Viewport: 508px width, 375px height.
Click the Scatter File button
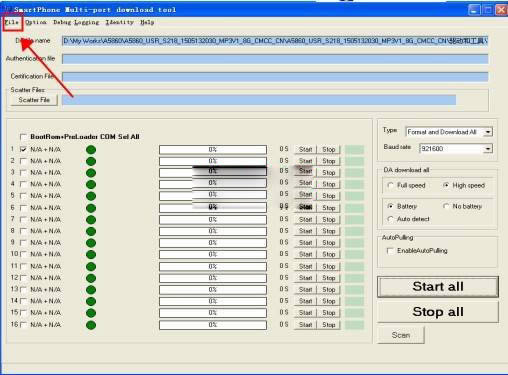34,100
